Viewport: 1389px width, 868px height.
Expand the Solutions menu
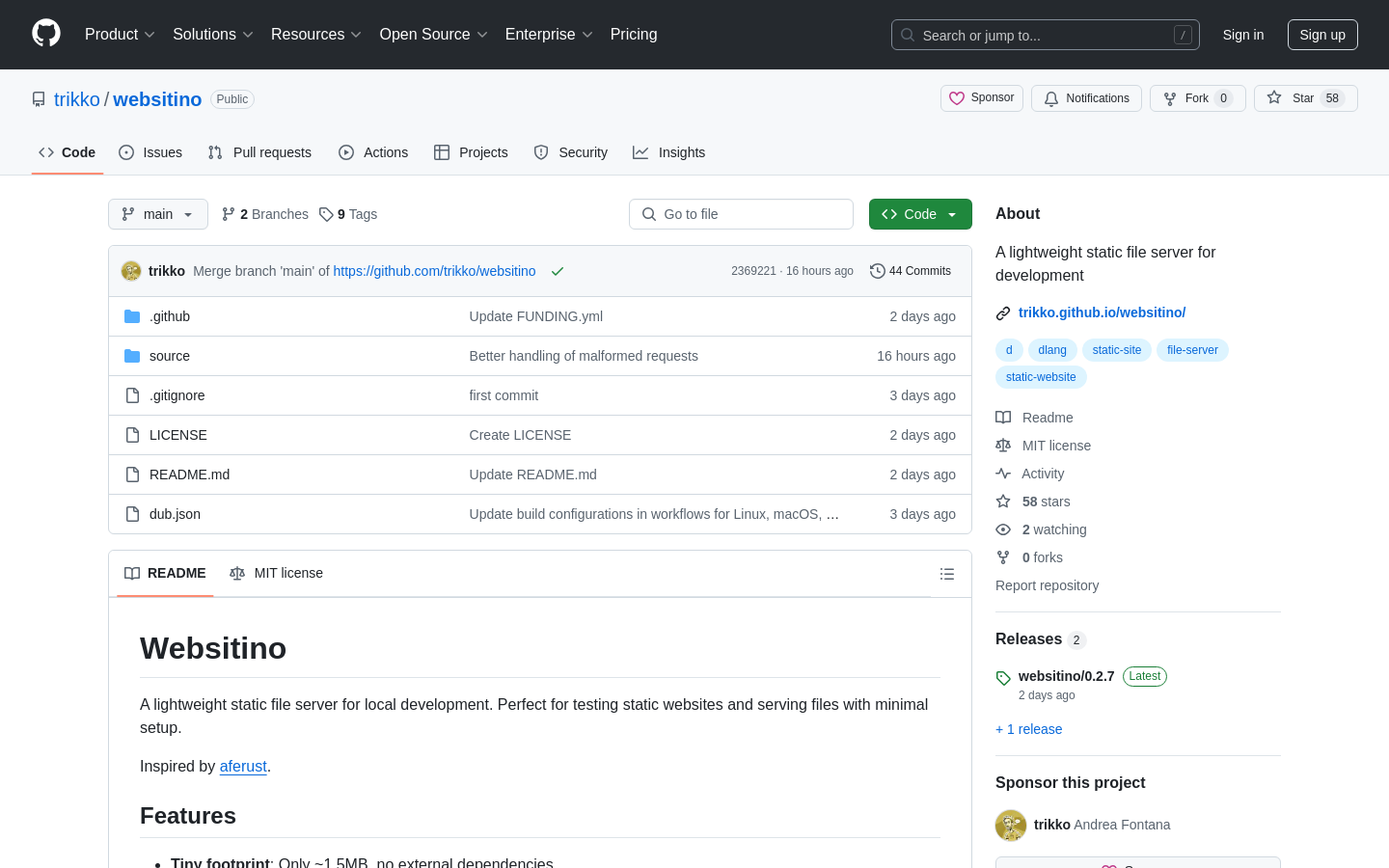tap(212, 34)
